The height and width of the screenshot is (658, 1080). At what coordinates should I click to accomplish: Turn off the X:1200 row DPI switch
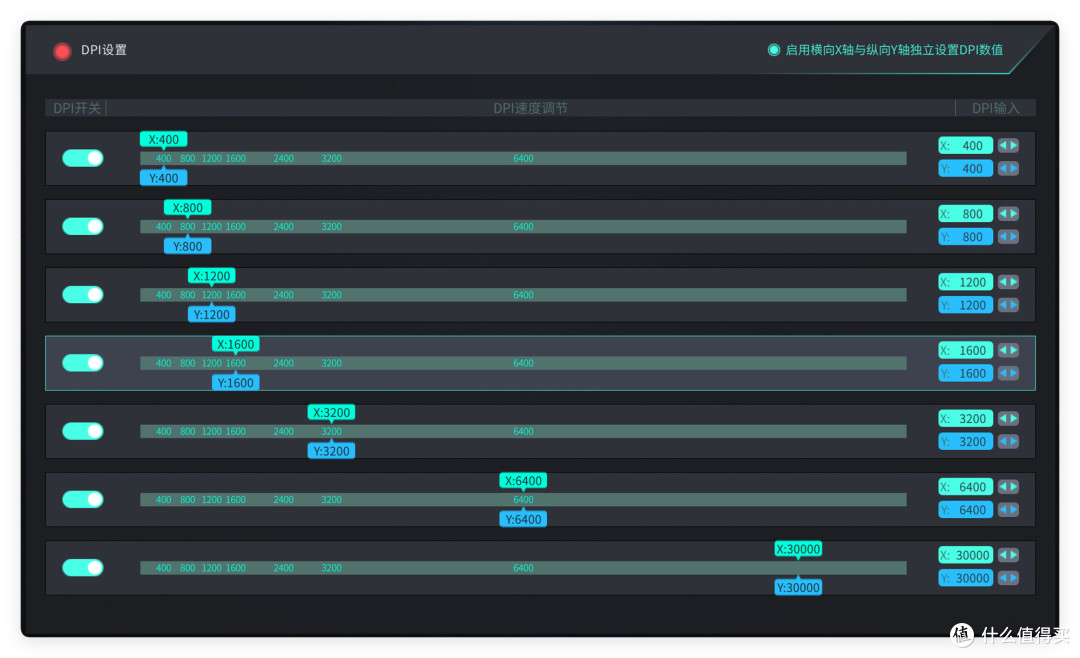tap(83, 294)
